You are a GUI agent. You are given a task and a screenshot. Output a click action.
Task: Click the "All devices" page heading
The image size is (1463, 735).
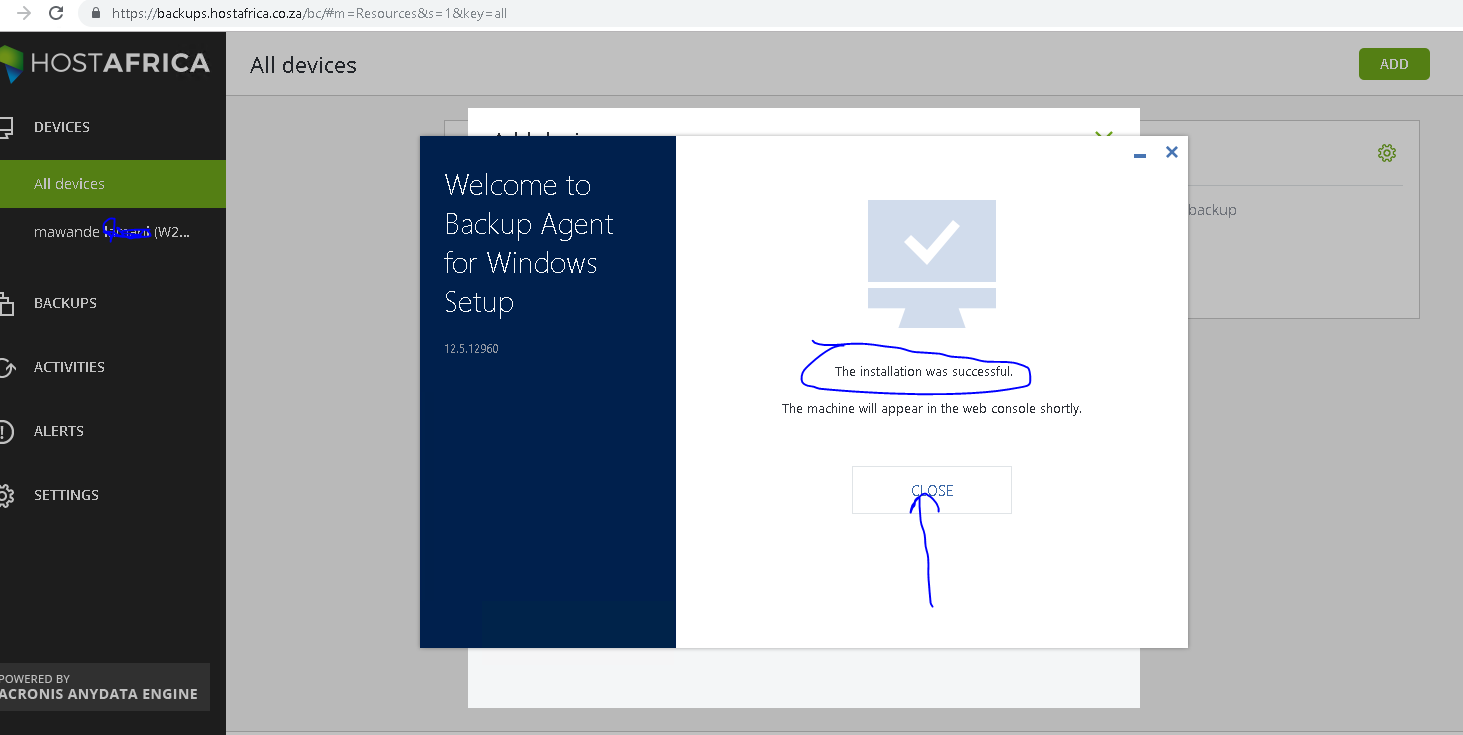pyautogui.click(x=303, y=65)
